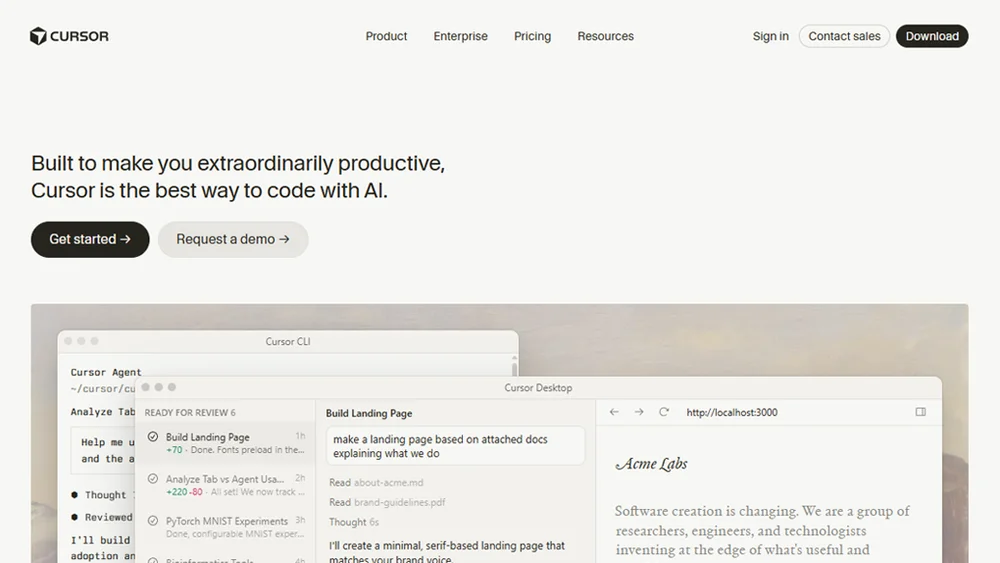Click Request a demo button

click(233, 239)
